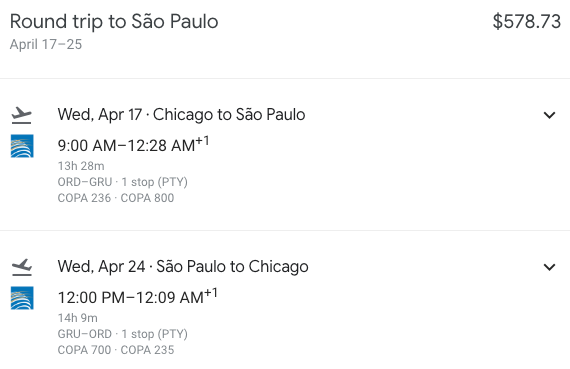The width and height of the screenshot is (570, 369).
Task: Click the $578.73 total price
Action: click(x=527, y=21)
